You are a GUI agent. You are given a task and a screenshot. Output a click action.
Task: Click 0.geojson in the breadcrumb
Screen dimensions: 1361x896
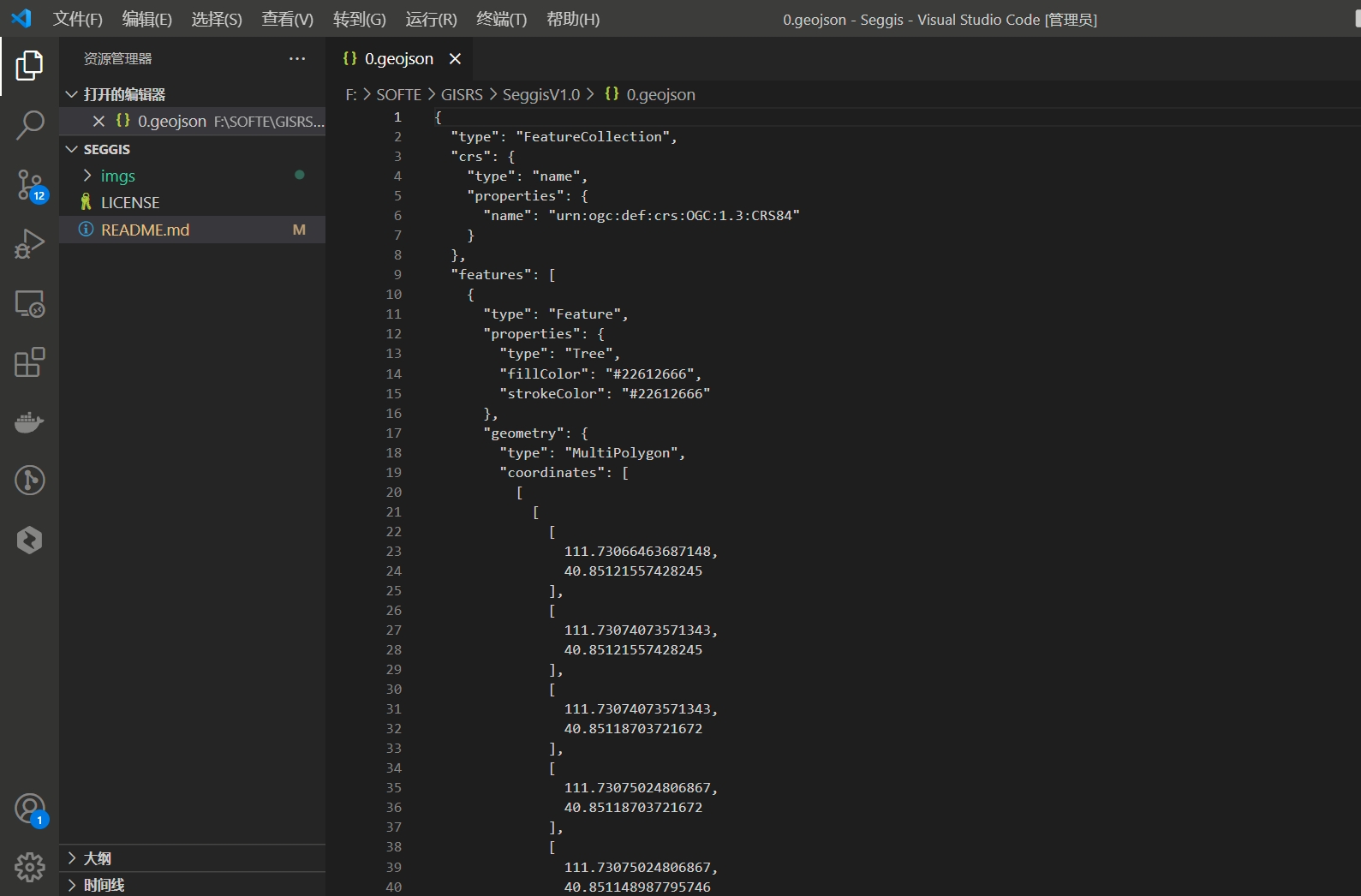[x=661, y=94]
